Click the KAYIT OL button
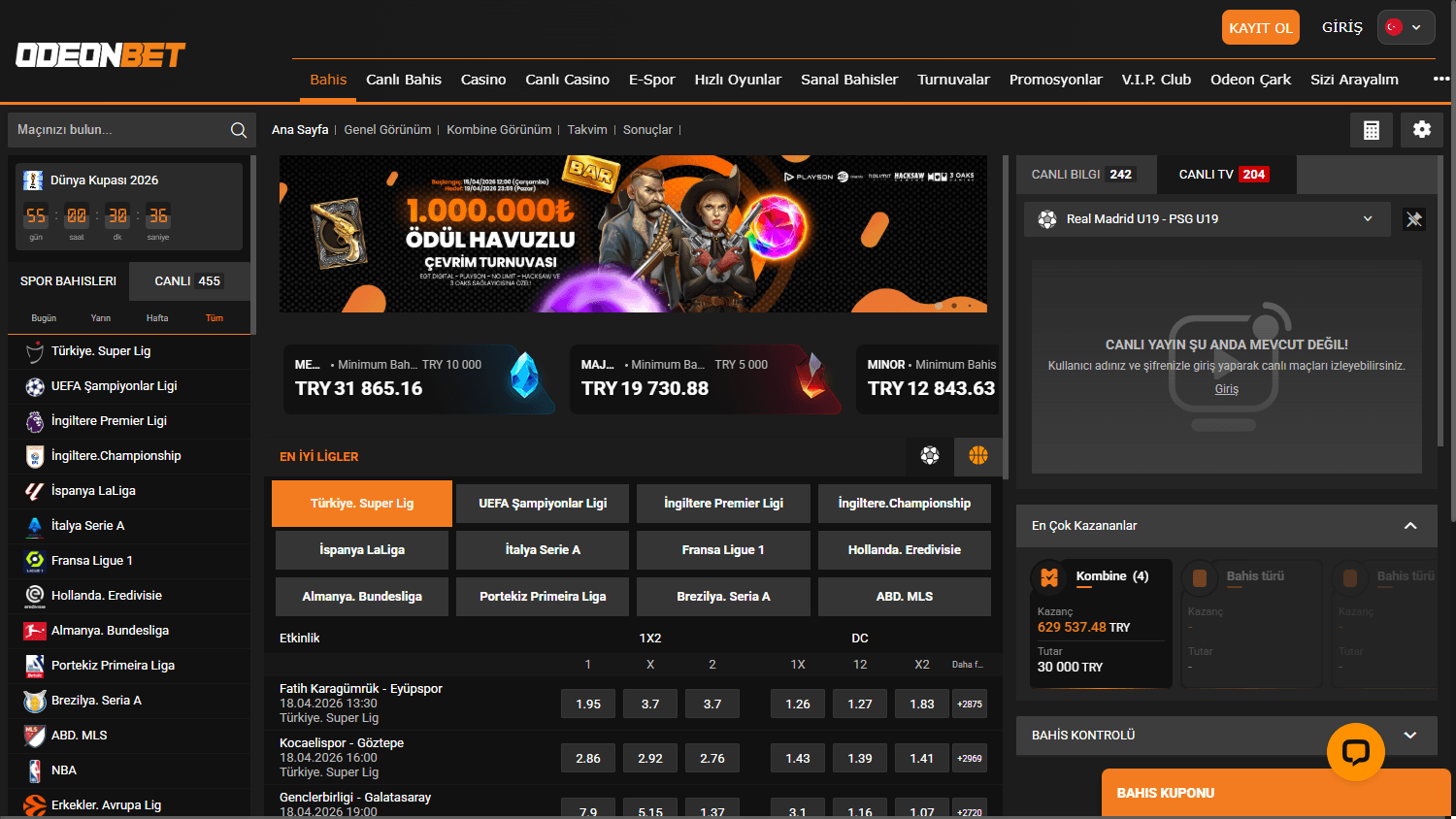The image size is (1456, 819). click(x=1261, y=27)
